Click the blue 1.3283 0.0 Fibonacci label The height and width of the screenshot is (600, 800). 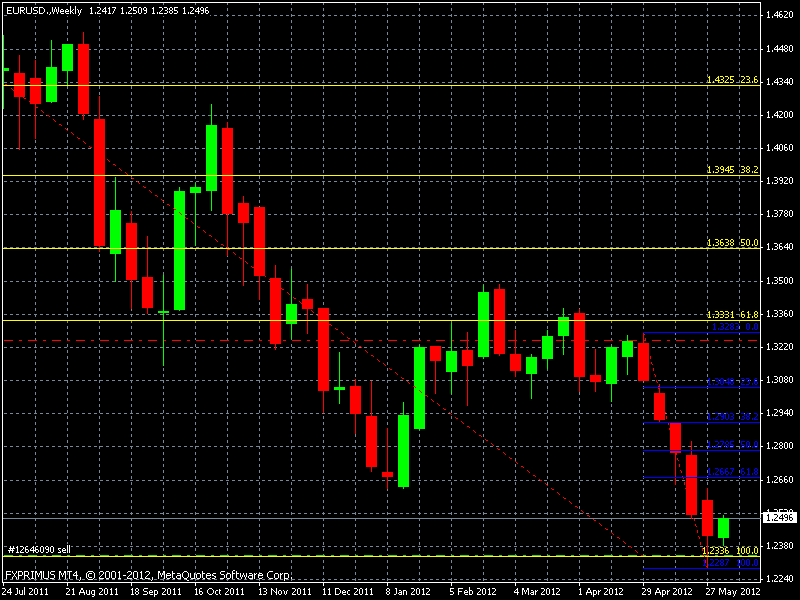pyautogui.click(x=735, y=327)
